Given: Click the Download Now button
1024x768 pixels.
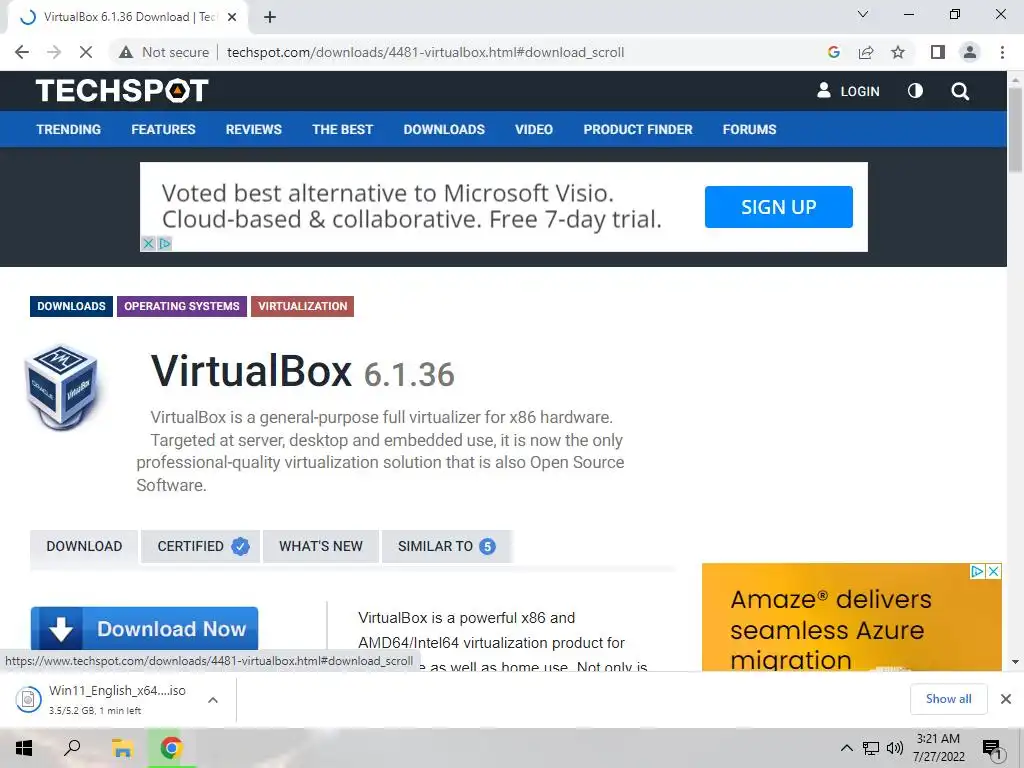Looking at the screenshot, I should coord(144,628).
